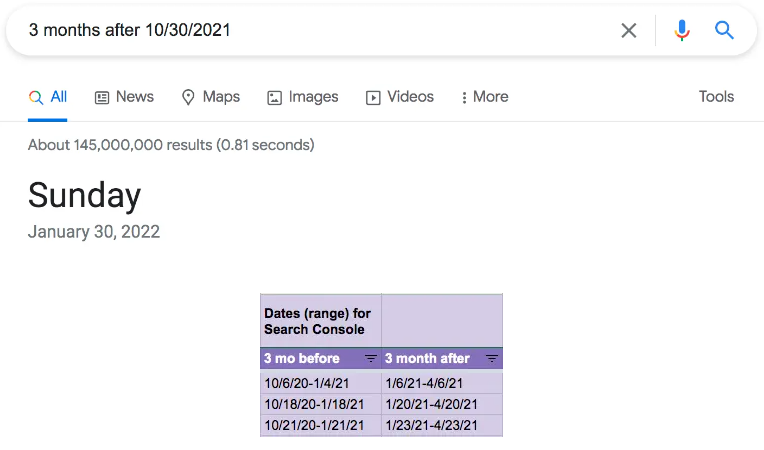Click the blue magnifying glass search icon
Viewport: 764px width, 450px height.
point(725,30)
